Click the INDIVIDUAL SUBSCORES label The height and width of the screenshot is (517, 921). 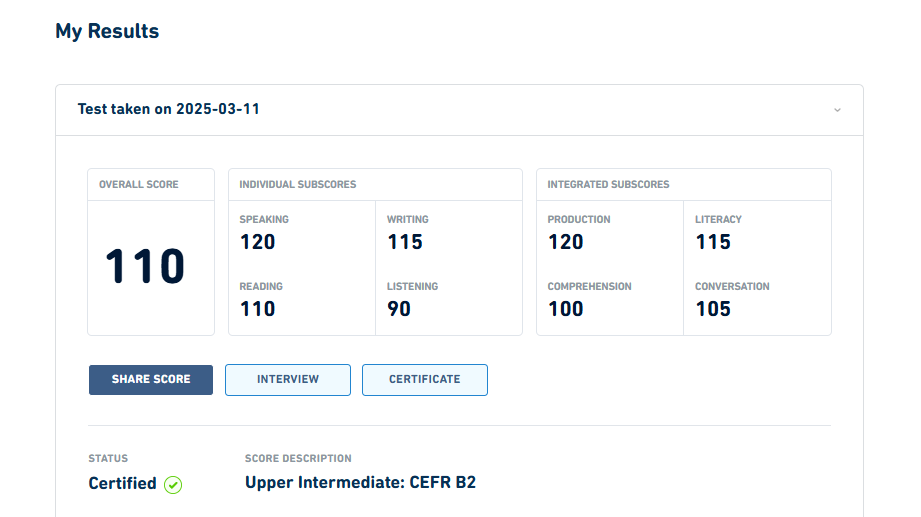coord(298,184)
